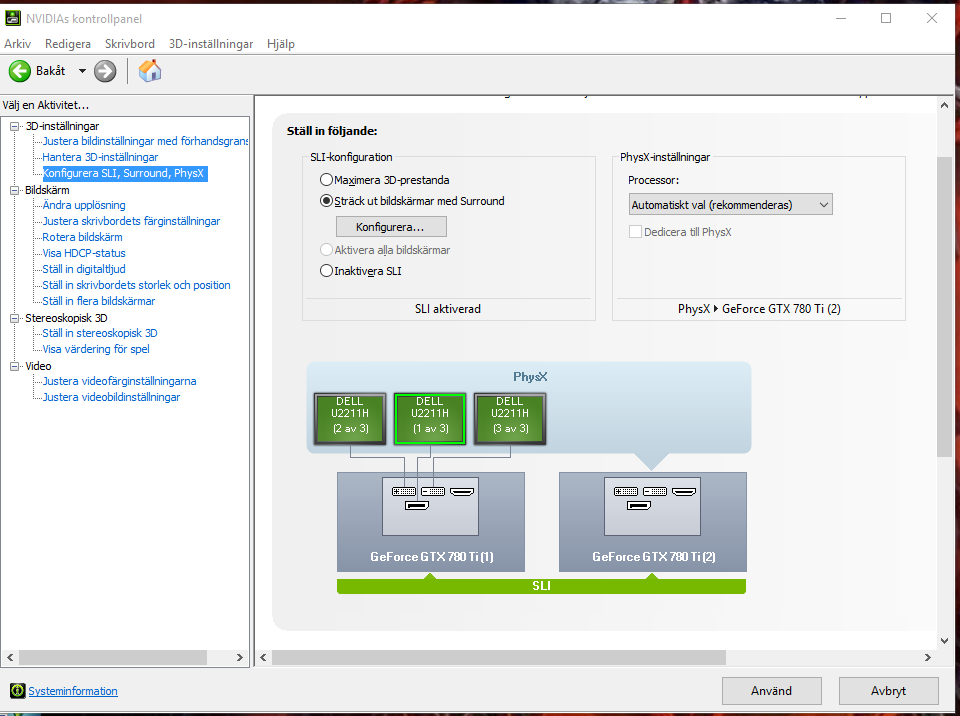Open the 3D-inställningar menu
960x716 pixels.
point(211,44)
